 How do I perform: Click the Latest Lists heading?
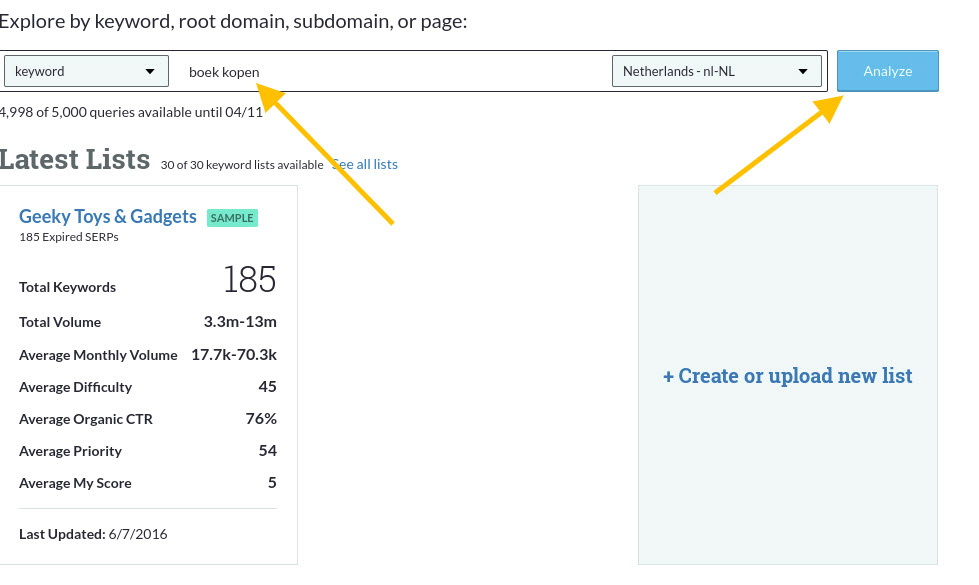click(75, 160)
